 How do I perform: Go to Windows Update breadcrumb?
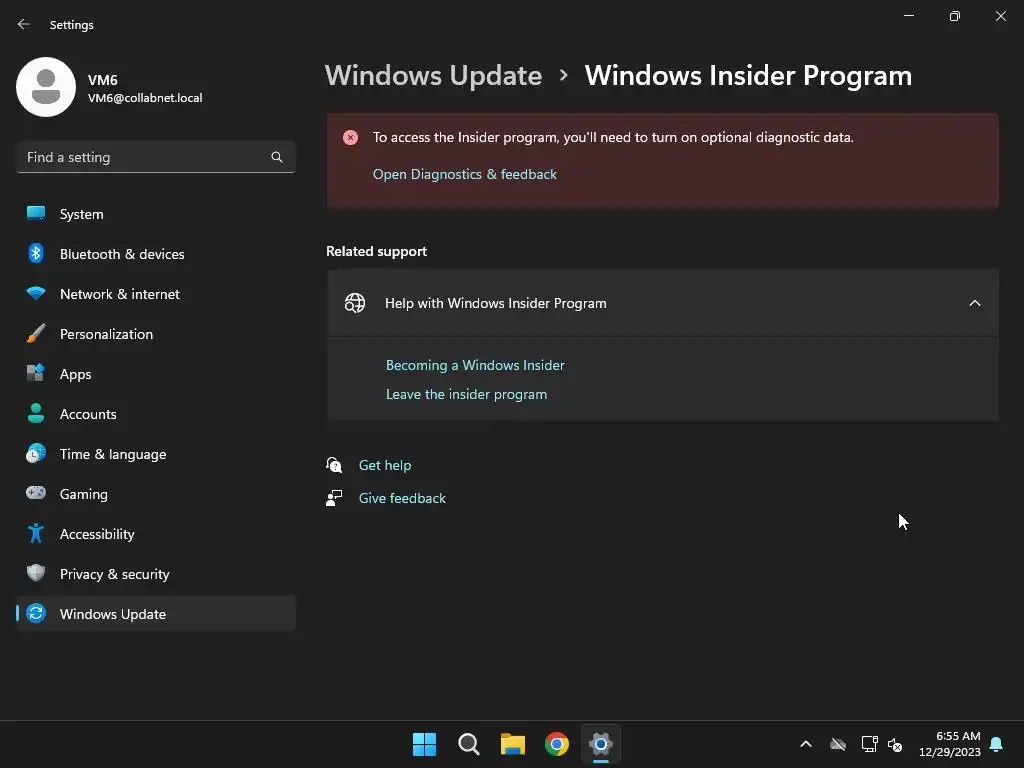434,76
